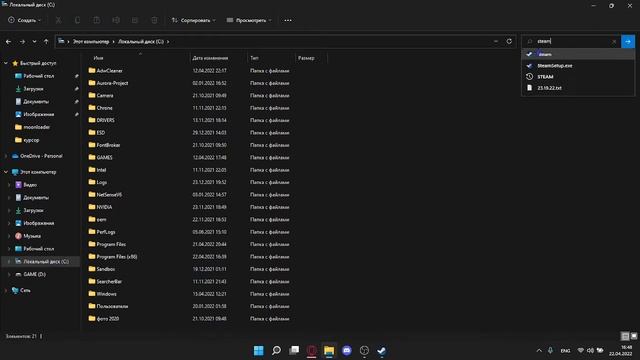This screenshot has width=640, height=360.
Task: Sort by the Размер column header
Action: 306,58
